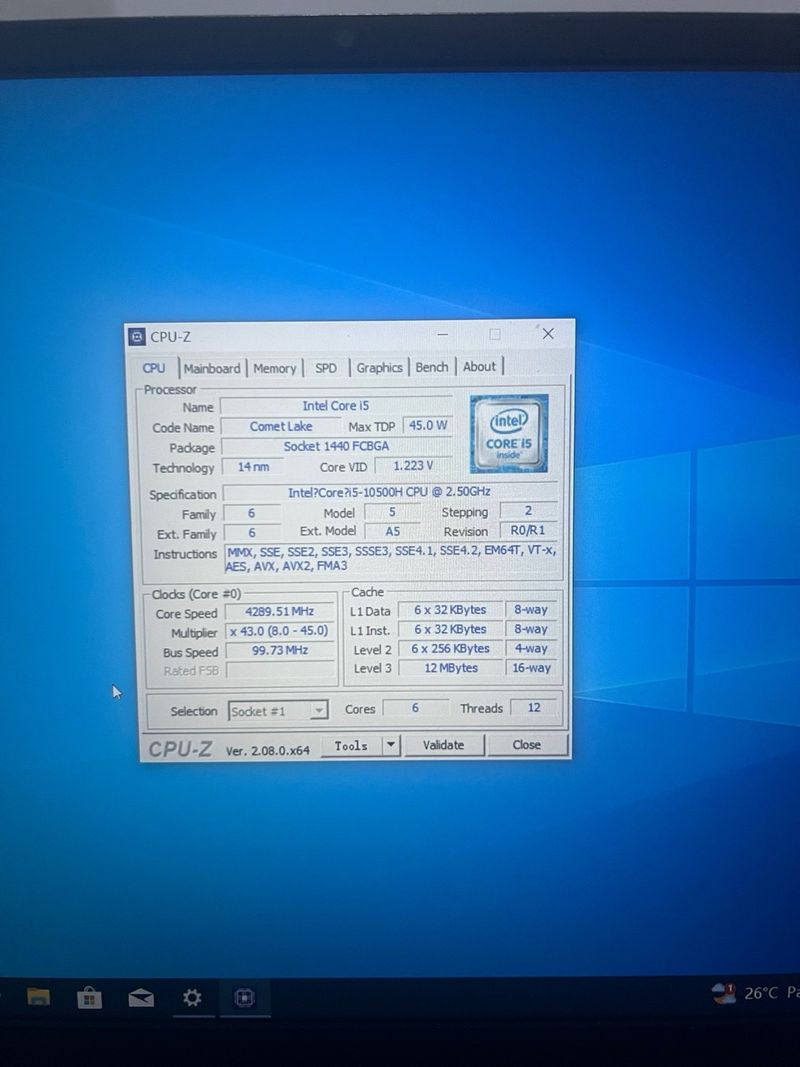Screen dimensions: 800x1067
Task: Open the Graphics tab
Action: tap(379, 367)
